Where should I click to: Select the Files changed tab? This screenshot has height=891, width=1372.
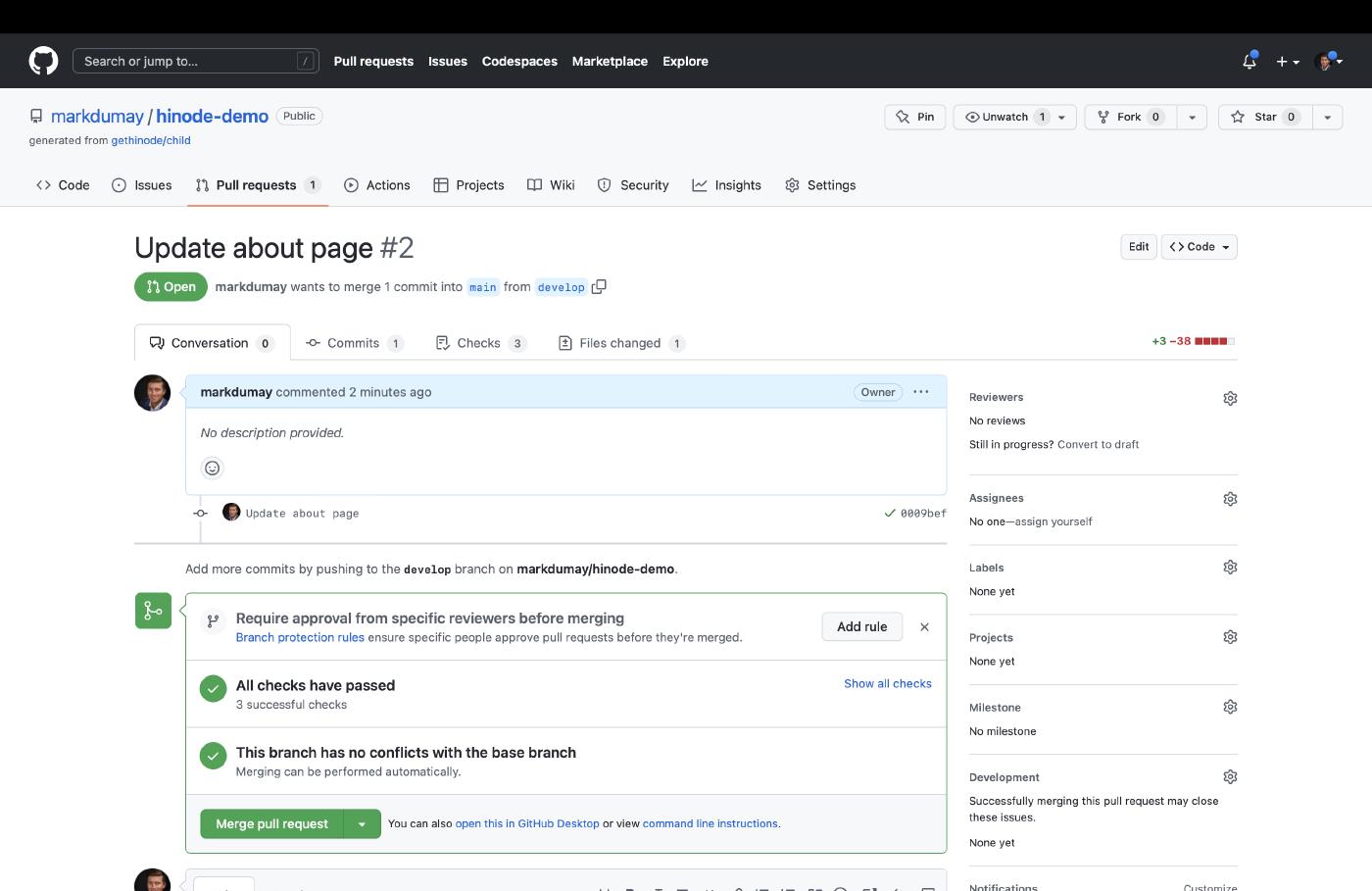[621, 343]
